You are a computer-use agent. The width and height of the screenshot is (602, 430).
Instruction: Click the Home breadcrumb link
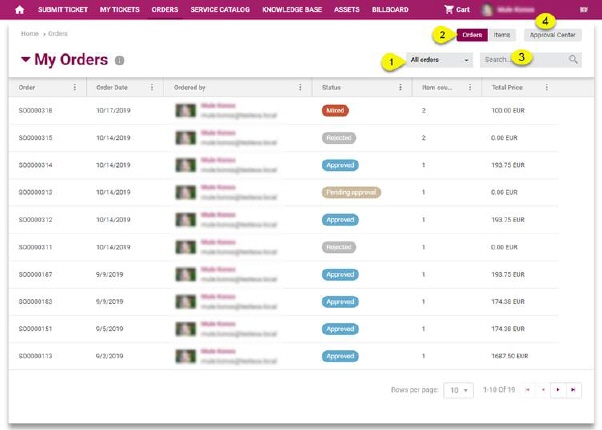pos(30,34)
